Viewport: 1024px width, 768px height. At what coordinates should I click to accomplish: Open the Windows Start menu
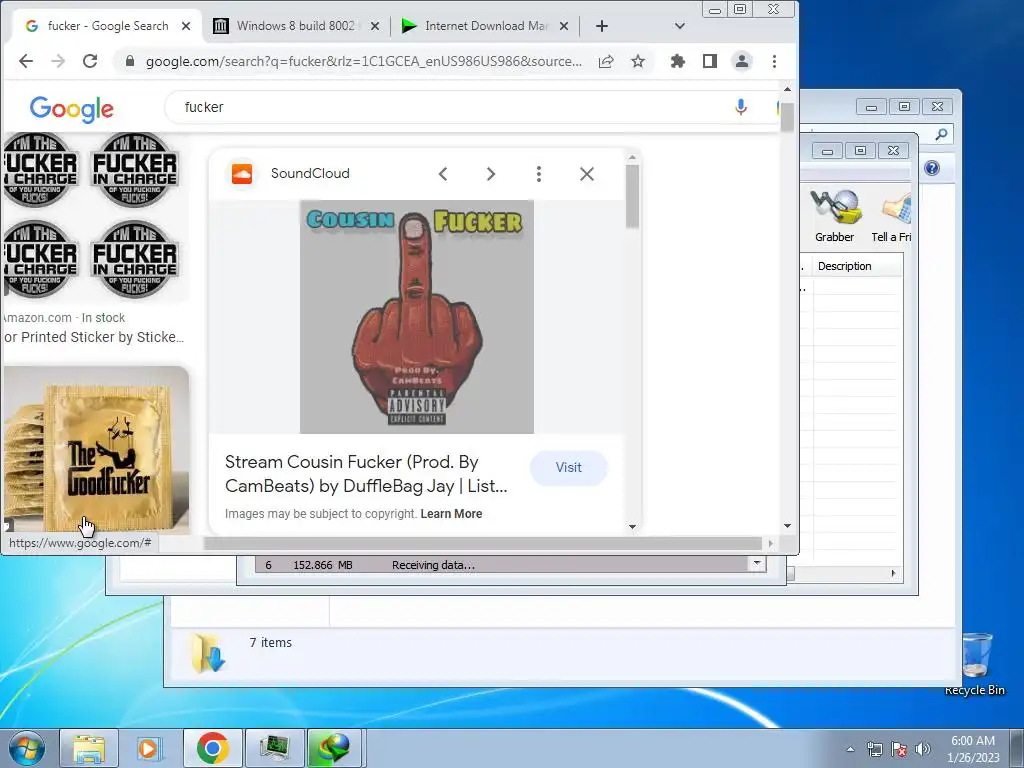[26, 748]
